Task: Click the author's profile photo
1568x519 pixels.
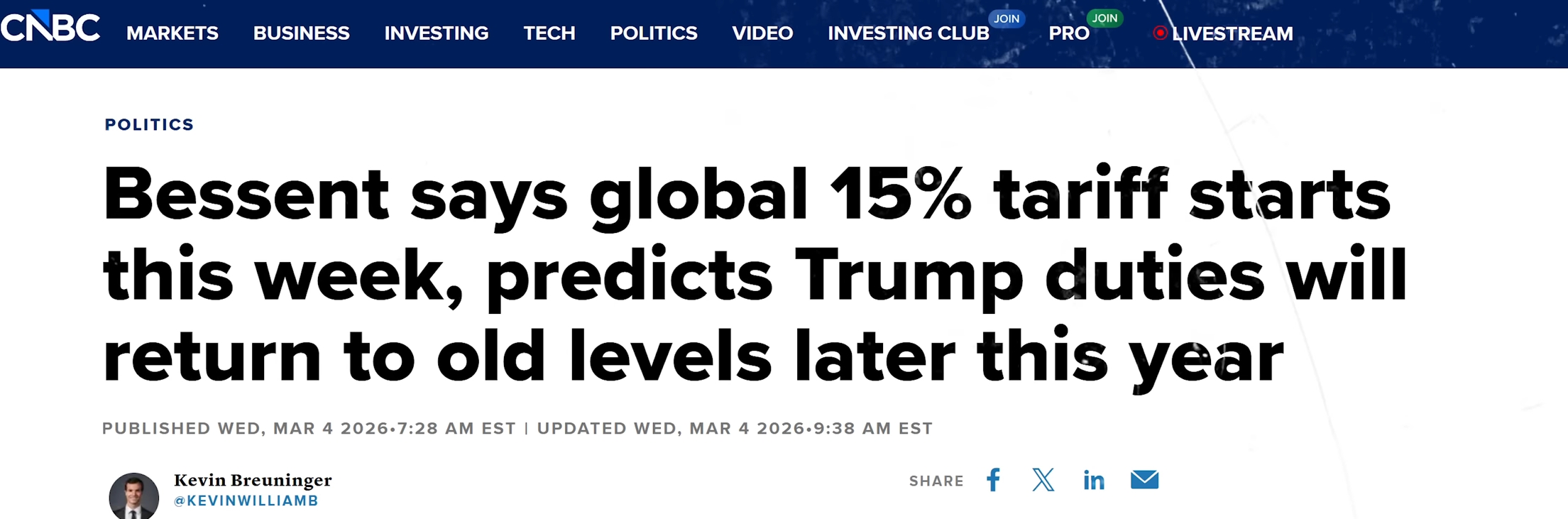Action: click(x=134, y=496)
